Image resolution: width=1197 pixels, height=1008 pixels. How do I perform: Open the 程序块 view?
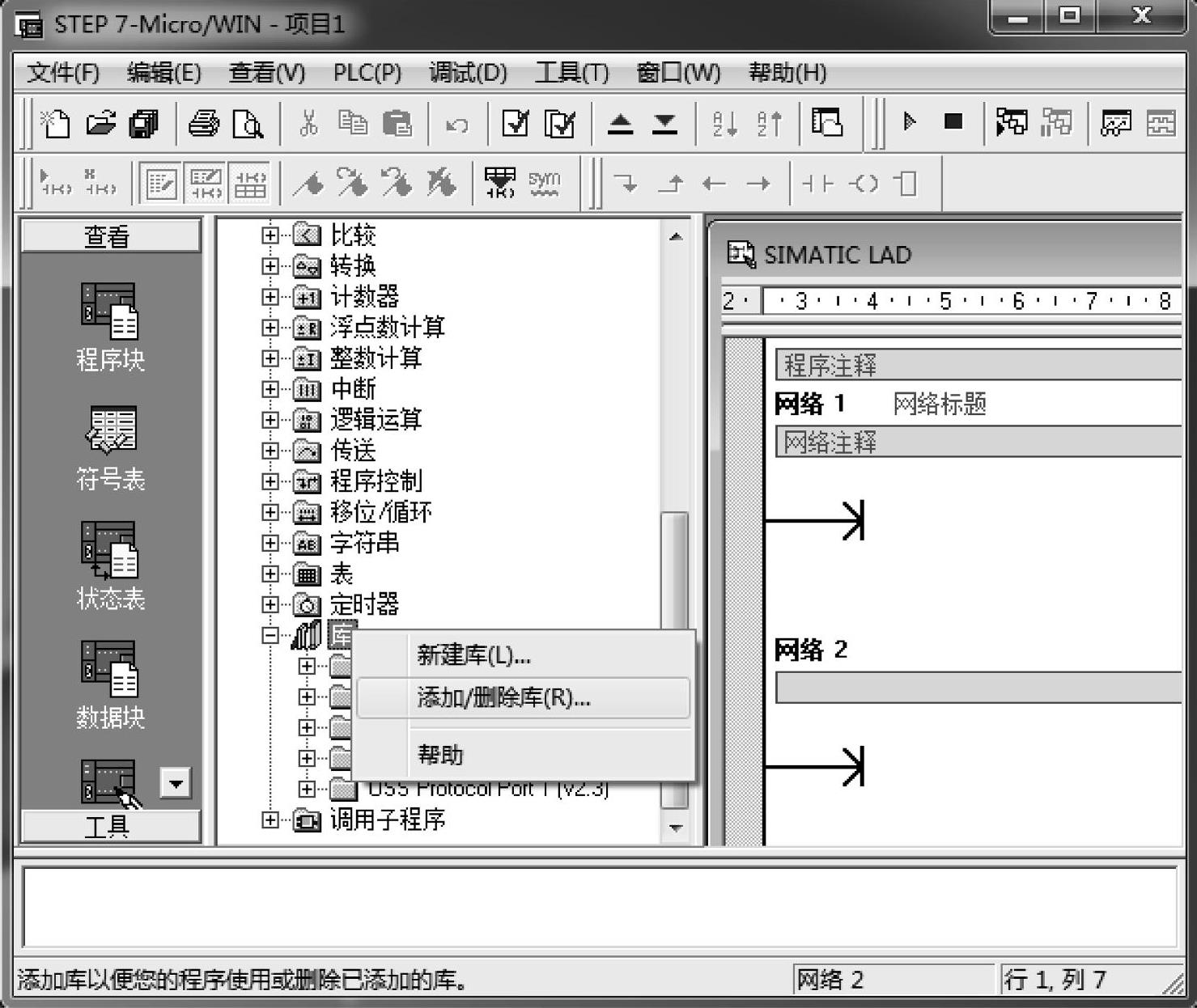click(110, 326)
